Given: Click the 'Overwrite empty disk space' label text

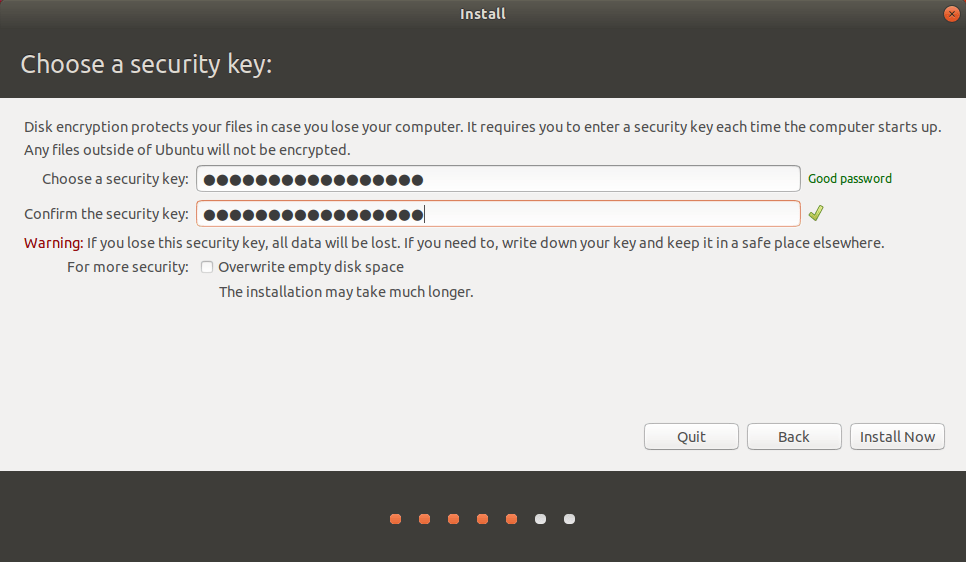Looking at the screenshot, I should point(311,267).
